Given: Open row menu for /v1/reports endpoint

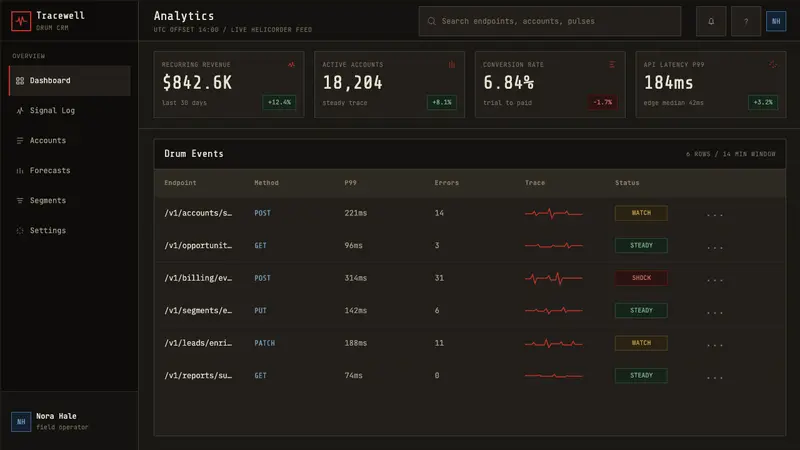Looking at the screenshot, I should [714, 377].
